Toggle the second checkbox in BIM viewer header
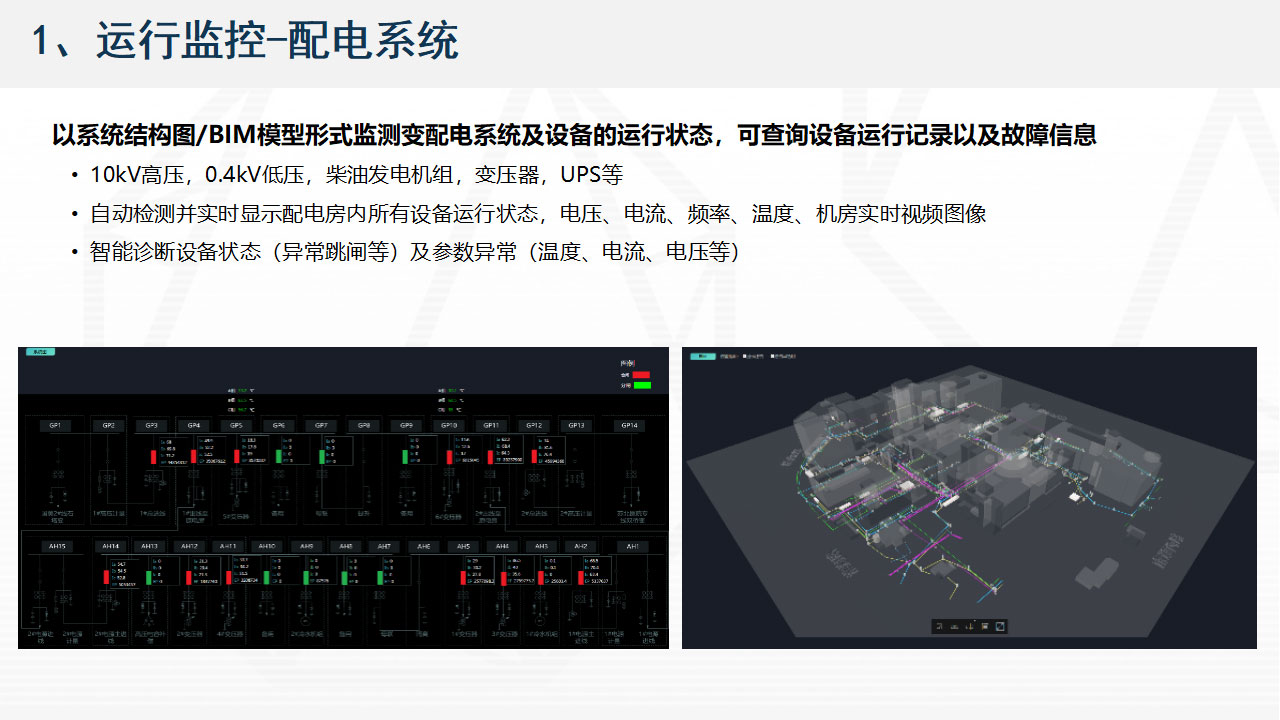The image size is (1280, 720). pos(772,355)
